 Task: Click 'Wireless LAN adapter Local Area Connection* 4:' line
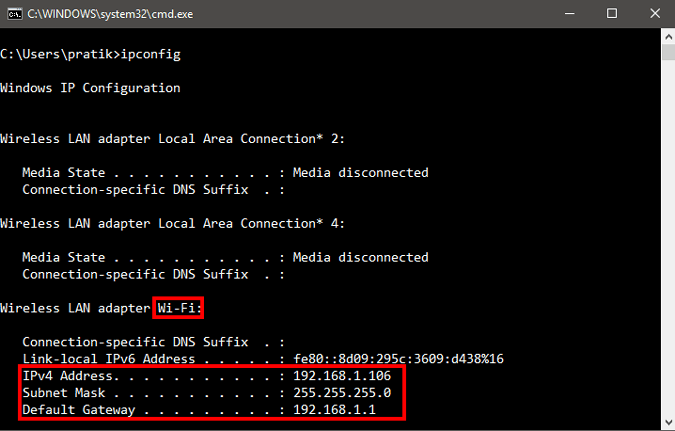pos(172,224)
